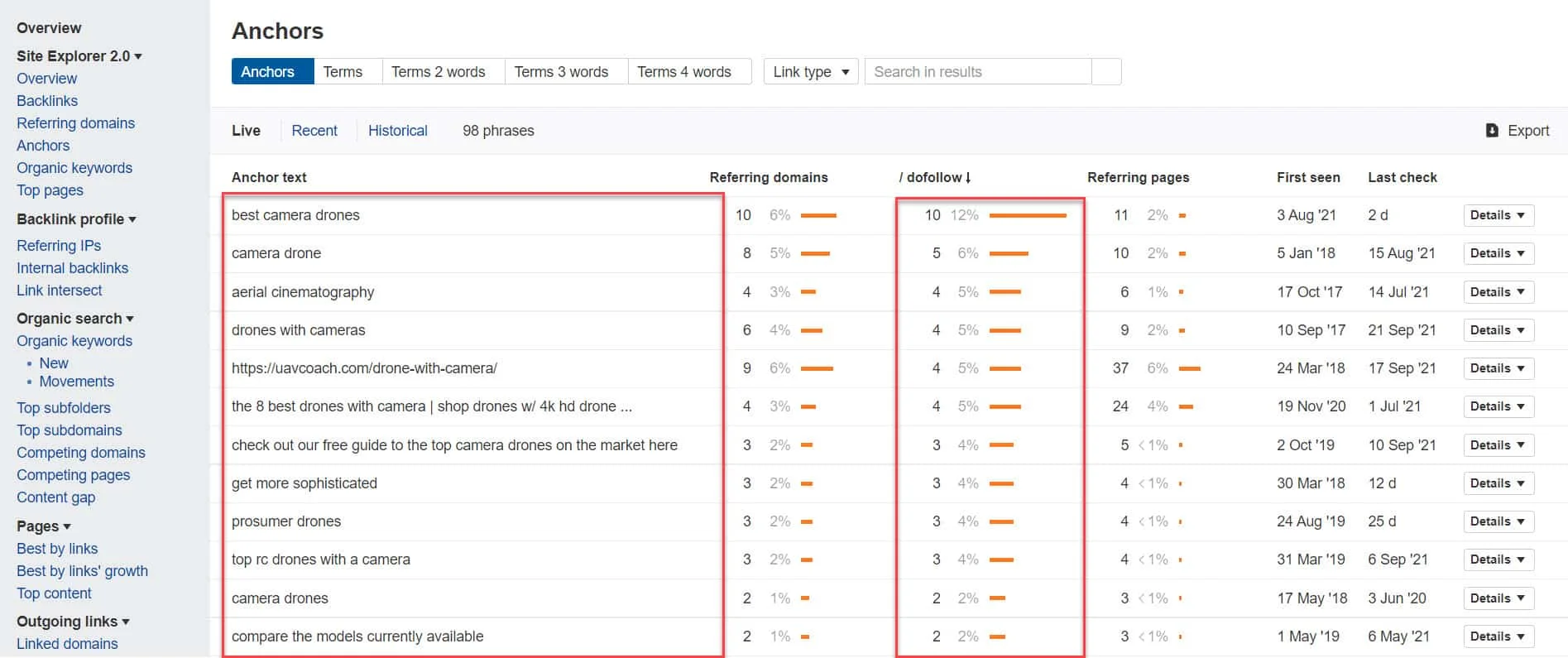Expand Details for aerial cinematography row
Screen dimensions: 1568x658
coord(1498,292)
